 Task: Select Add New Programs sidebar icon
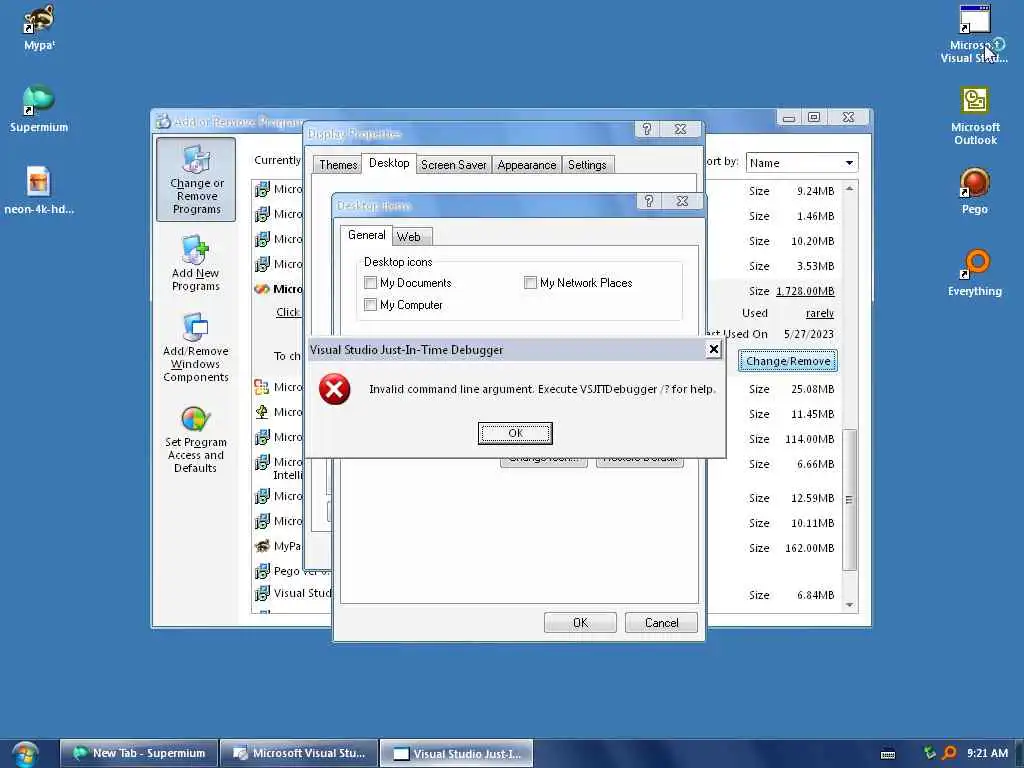[195, 263]
